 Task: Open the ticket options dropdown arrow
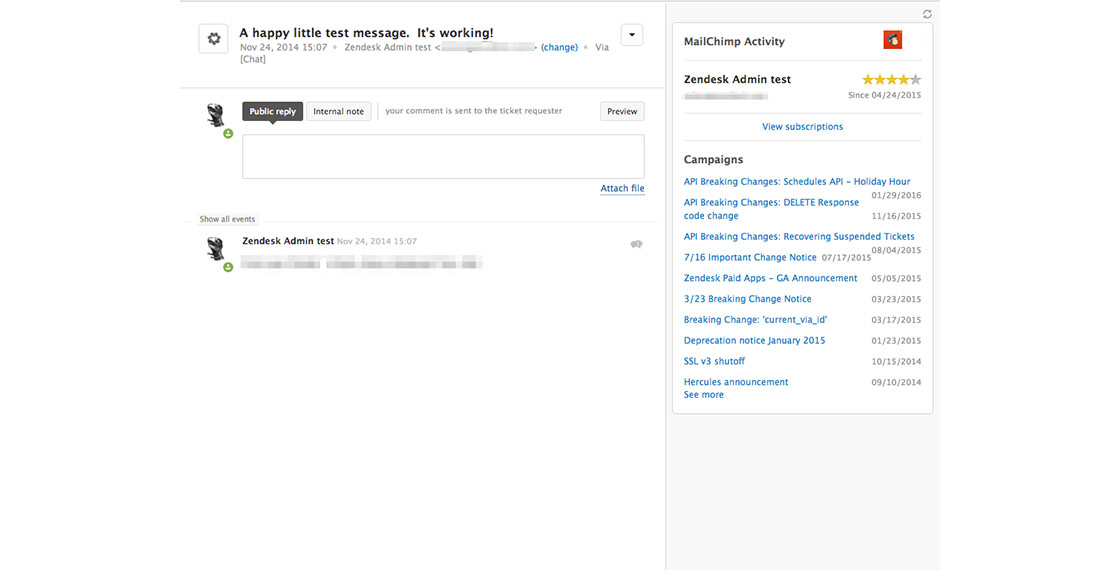pyautogui.click(x=632, y=35)
